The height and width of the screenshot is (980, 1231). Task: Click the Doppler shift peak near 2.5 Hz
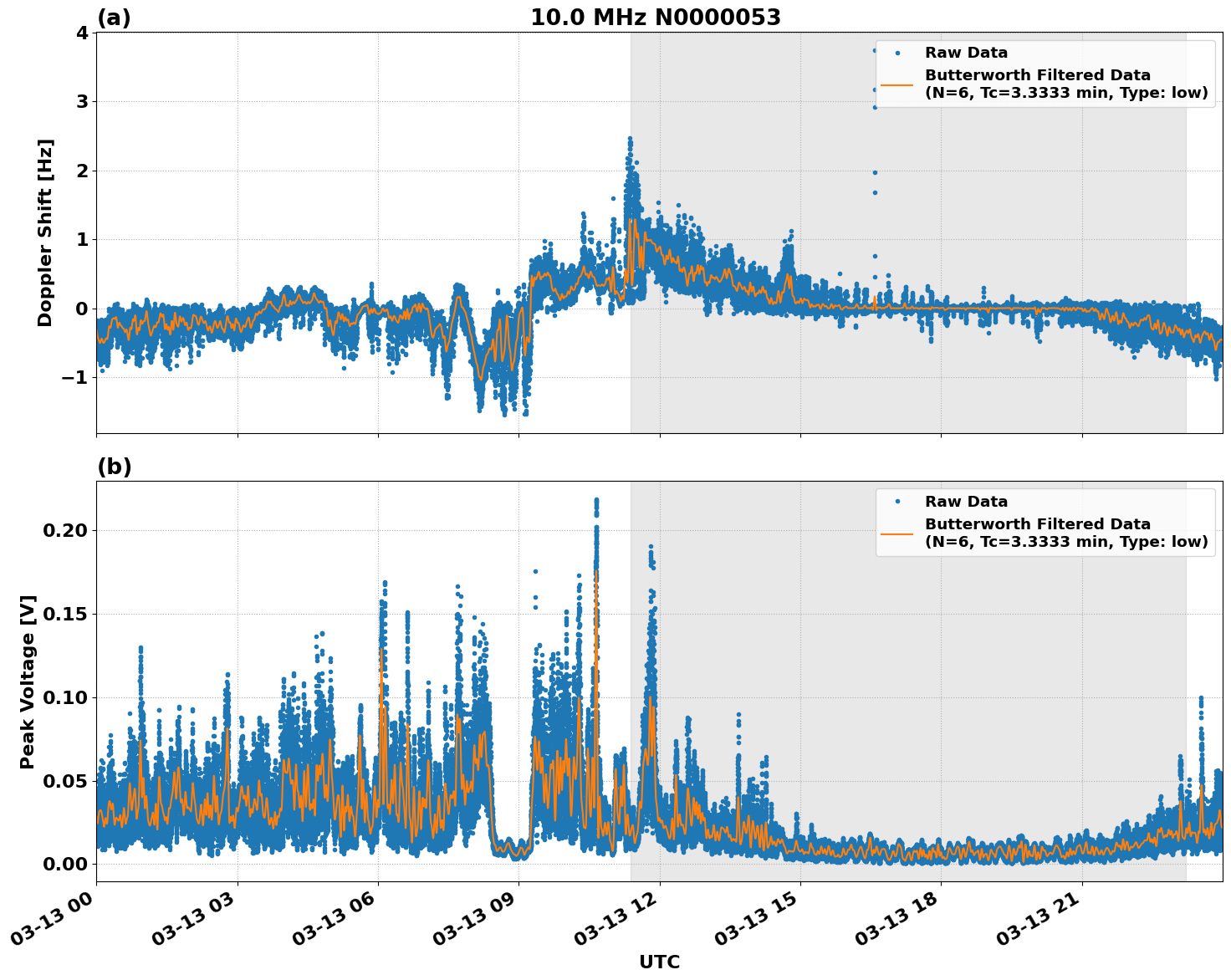point(630,140)
